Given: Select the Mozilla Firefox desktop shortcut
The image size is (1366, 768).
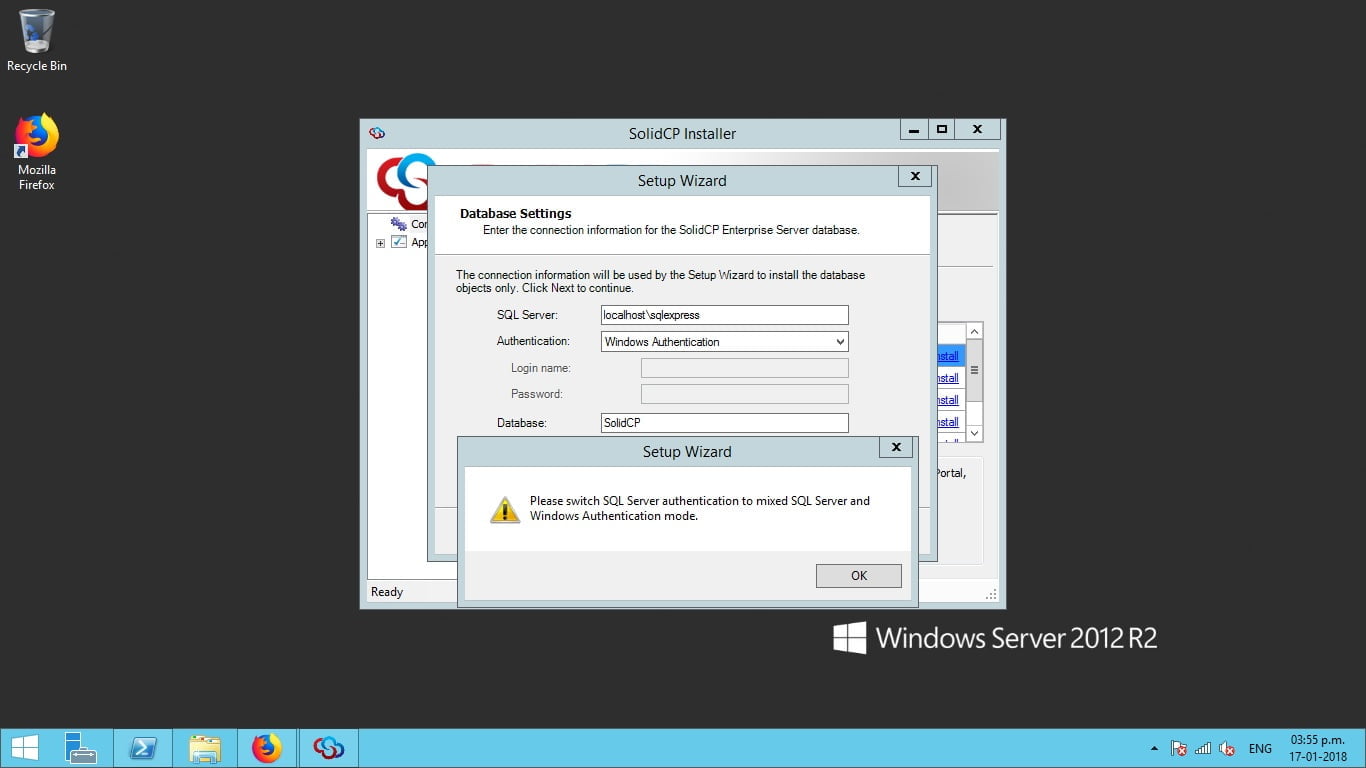Looking at the screenshot, I should (x=37, y=152).
